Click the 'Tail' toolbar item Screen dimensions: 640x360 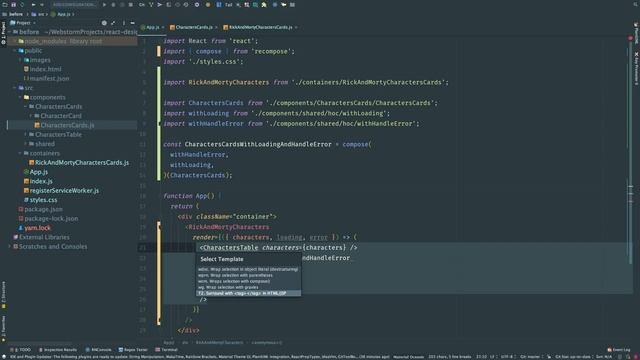tap(228, 4)
